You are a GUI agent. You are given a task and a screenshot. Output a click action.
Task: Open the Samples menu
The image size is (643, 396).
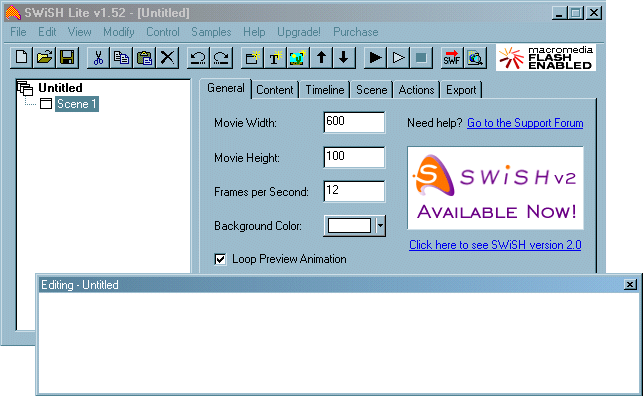211,32
